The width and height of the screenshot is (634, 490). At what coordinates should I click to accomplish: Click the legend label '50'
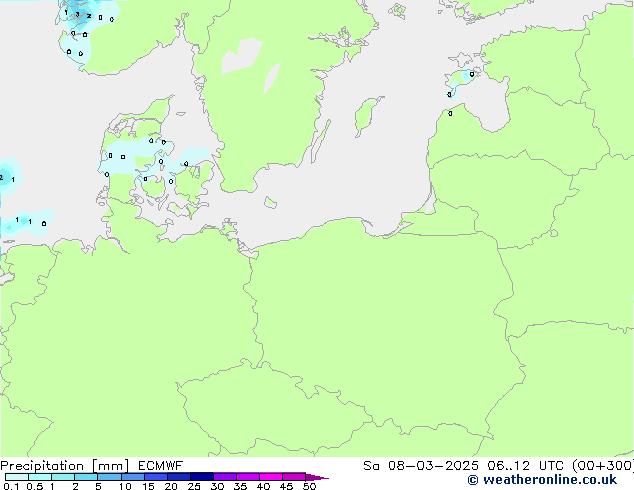click(309, 486)
